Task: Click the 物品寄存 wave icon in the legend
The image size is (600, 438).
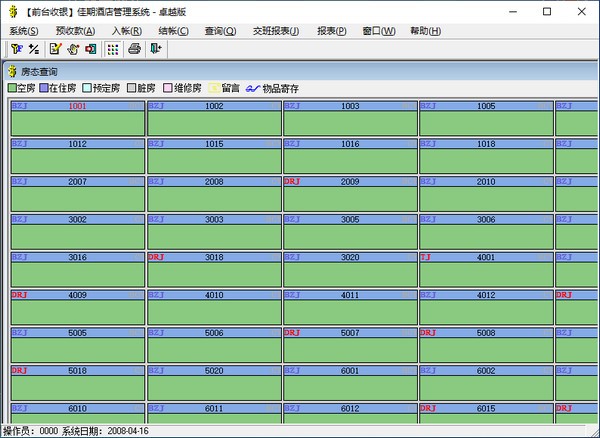Action: tap(252, 88)
